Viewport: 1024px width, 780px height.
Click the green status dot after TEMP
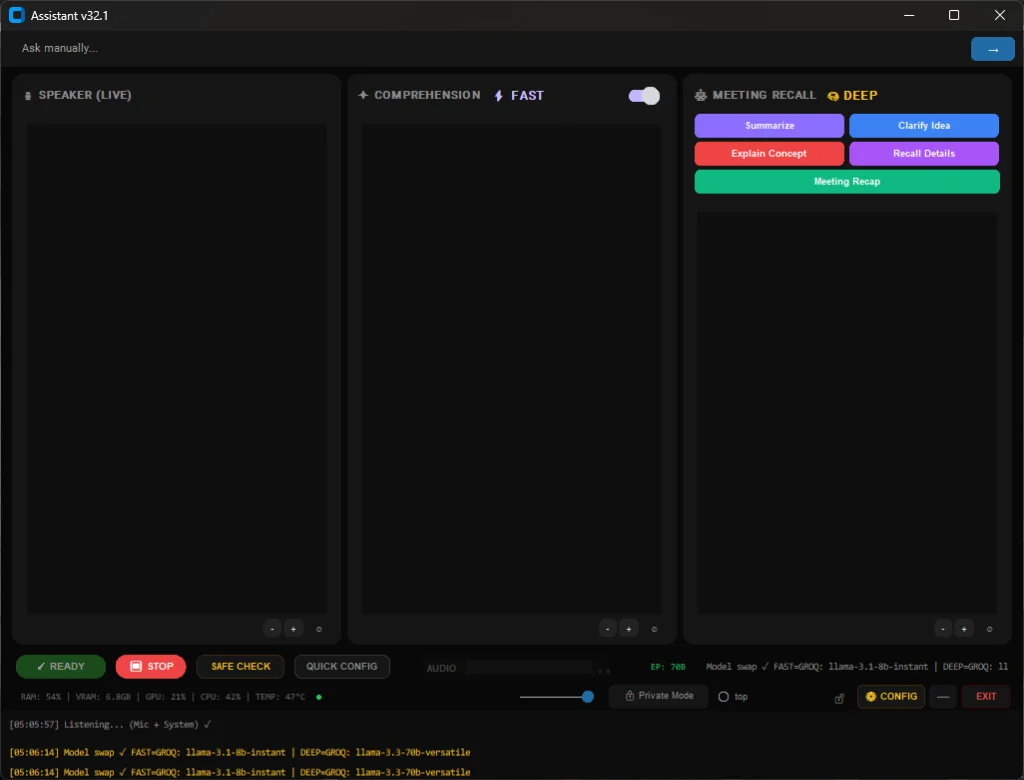[x=319, y=697]
